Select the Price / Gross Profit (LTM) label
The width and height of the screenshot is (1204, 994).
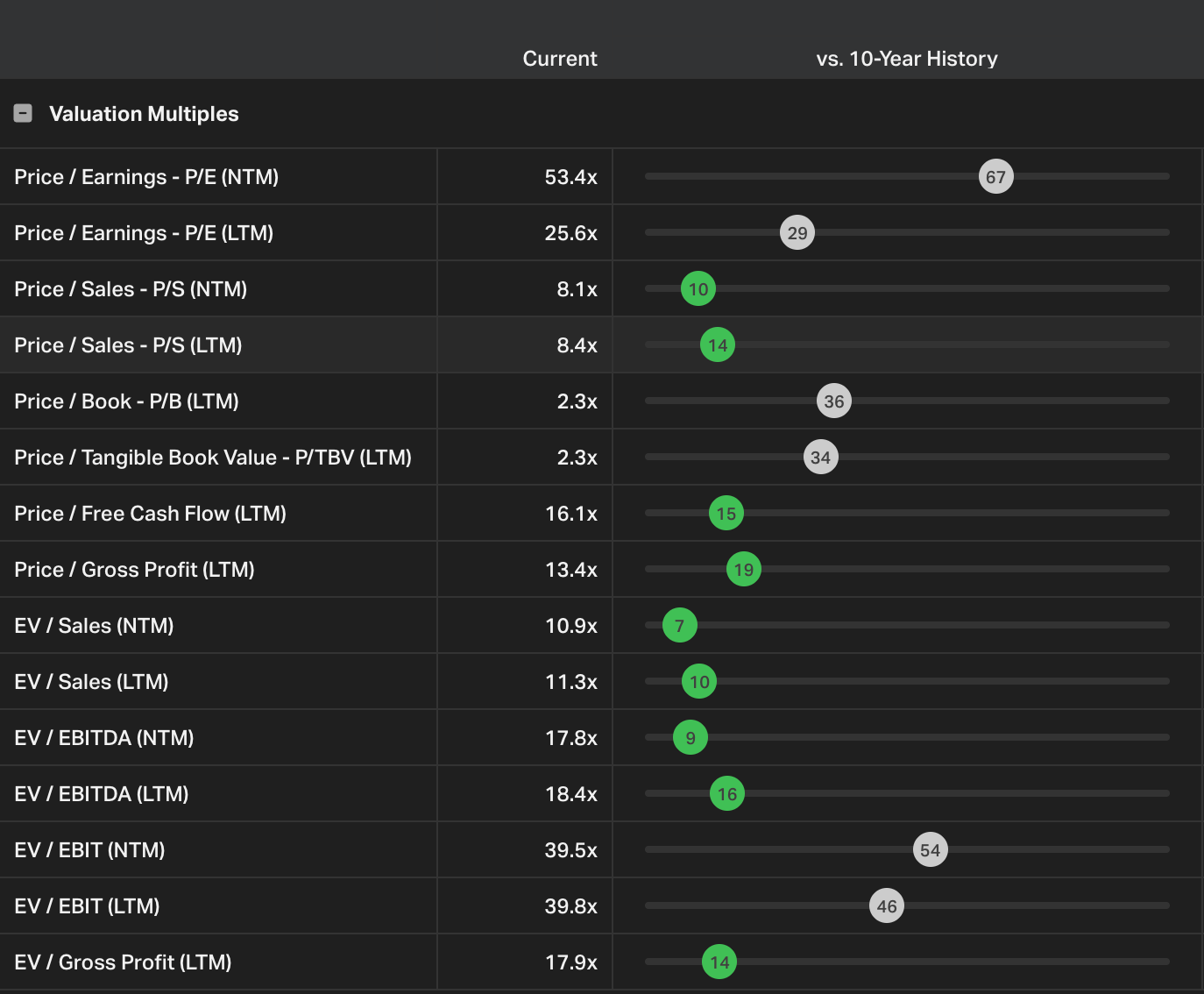coord(134,570)
